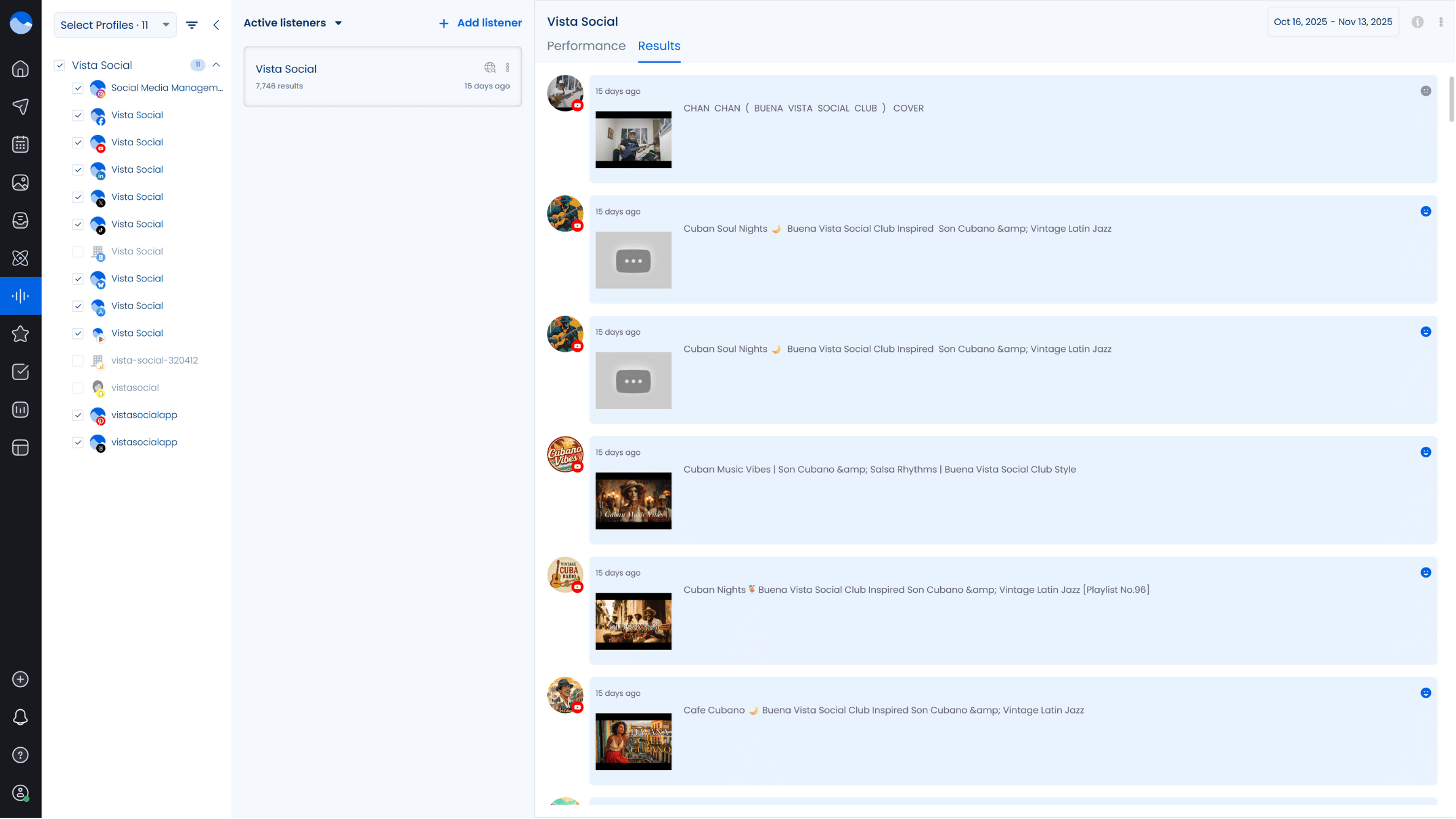Open the Media Library image icon
This screenshot has width=1456, height=819.
pyautogui.click(x=20, y=183)
